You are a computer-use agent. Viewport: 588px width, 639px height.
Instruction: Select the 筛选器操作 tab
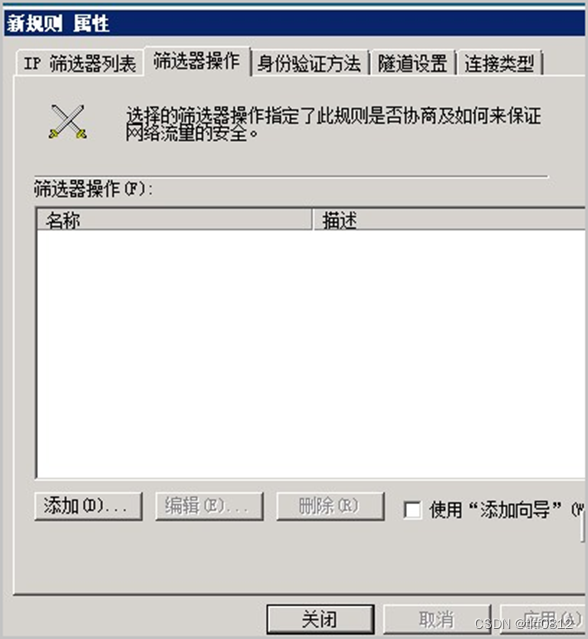[x=197, y=61]
